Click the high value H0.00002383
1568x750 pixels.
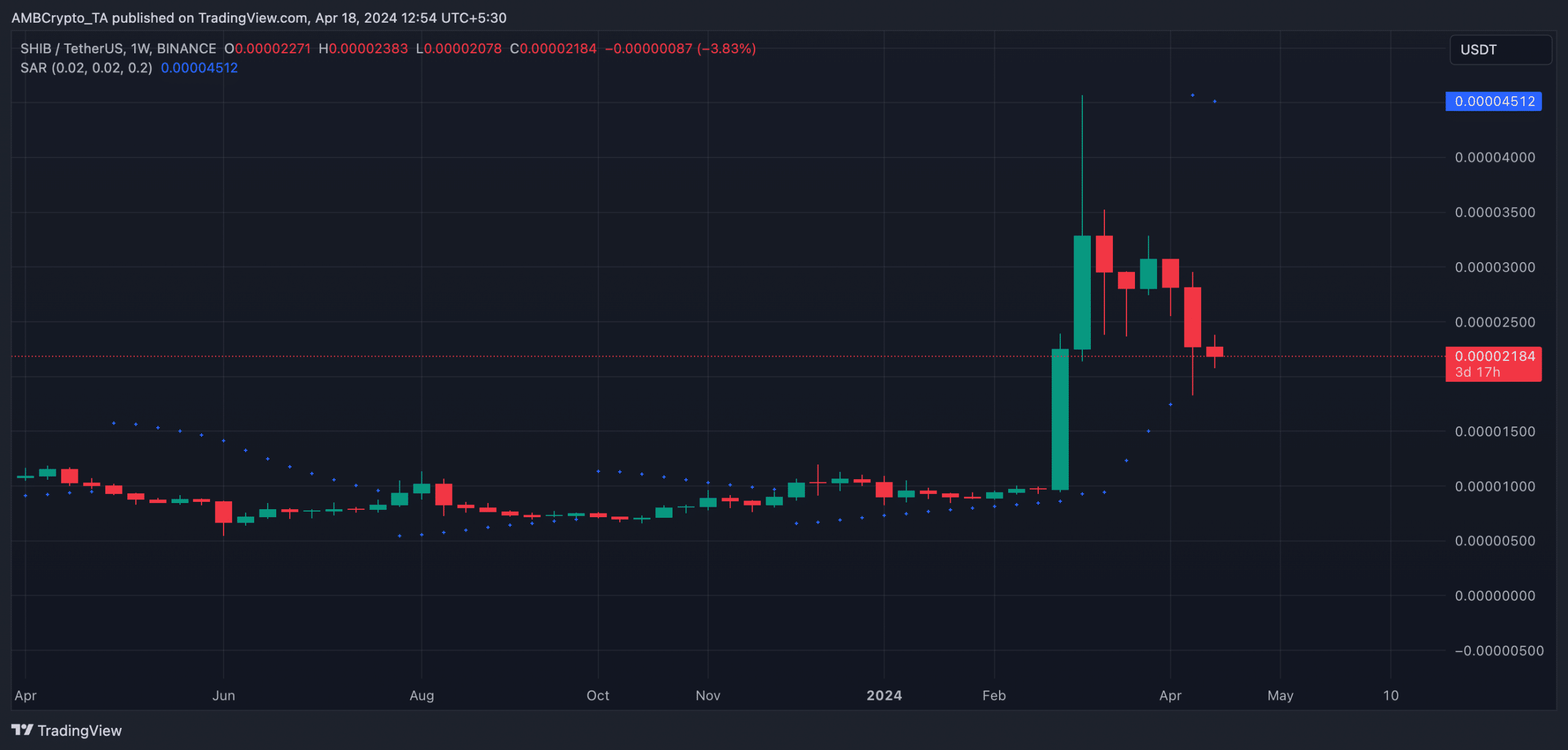363,48
